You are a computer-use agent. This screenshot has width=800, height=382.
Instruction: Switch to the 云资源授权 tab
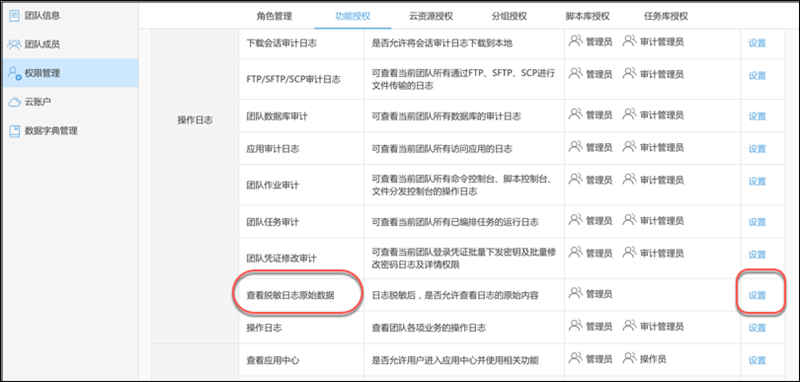[x=431, y=16]
